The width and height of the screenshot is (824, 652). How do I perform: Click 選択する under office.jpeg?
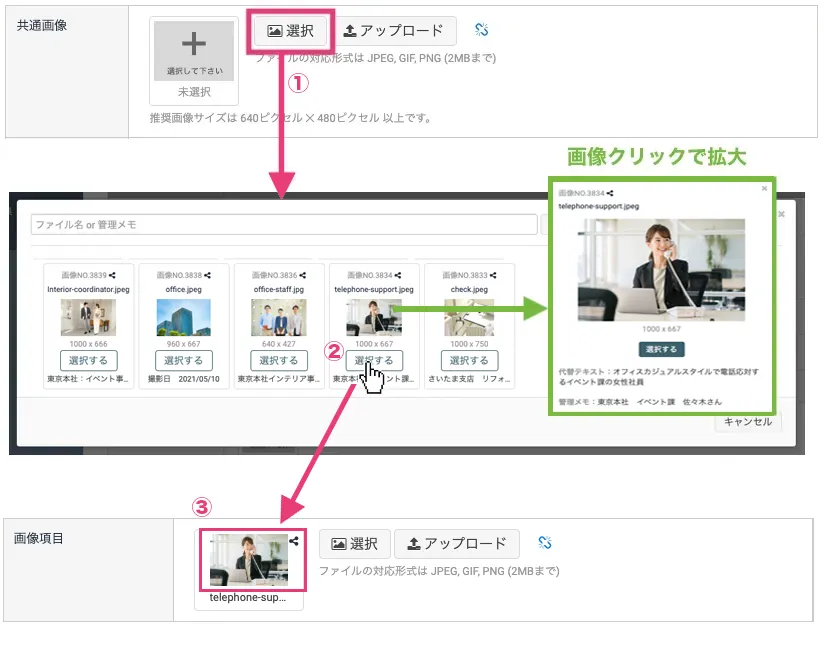[184, 360]
